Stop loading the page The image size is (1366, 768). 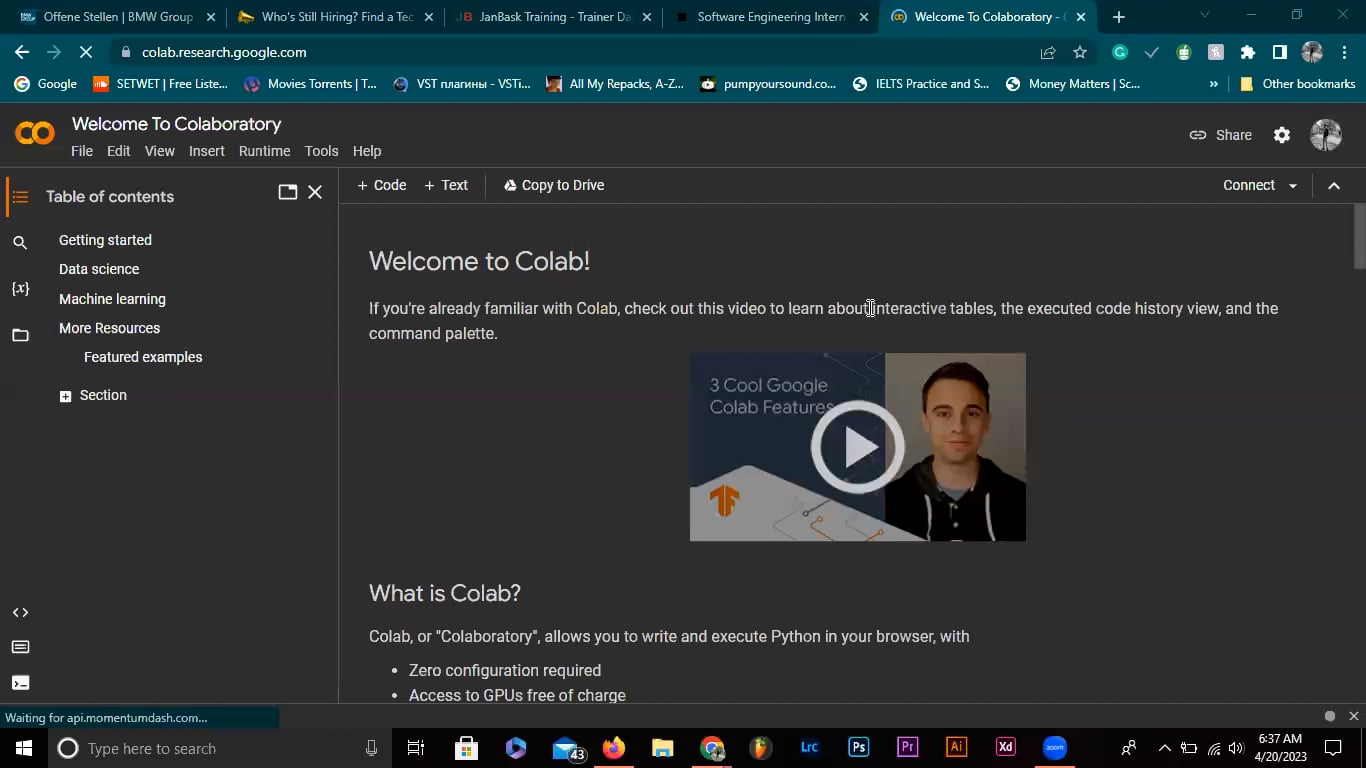(86, 52)
